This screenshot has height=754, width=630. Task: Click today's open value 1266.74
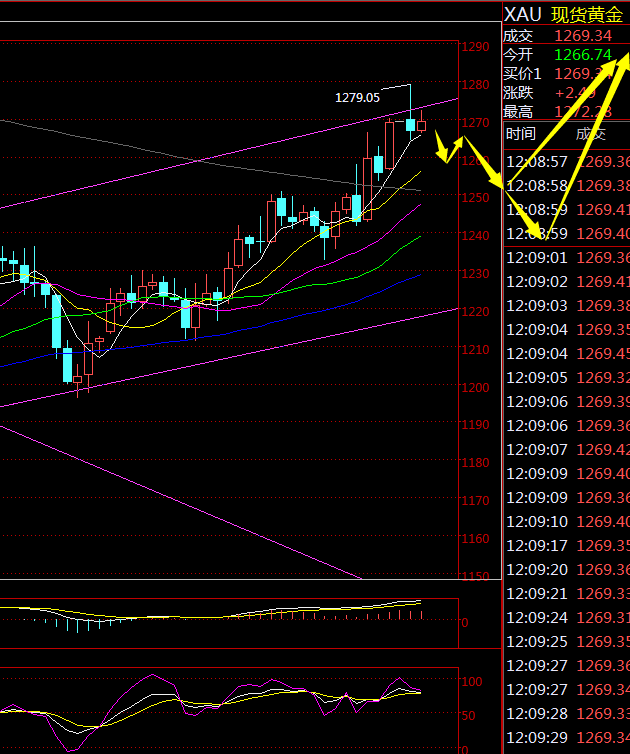[x=583, y=55]
